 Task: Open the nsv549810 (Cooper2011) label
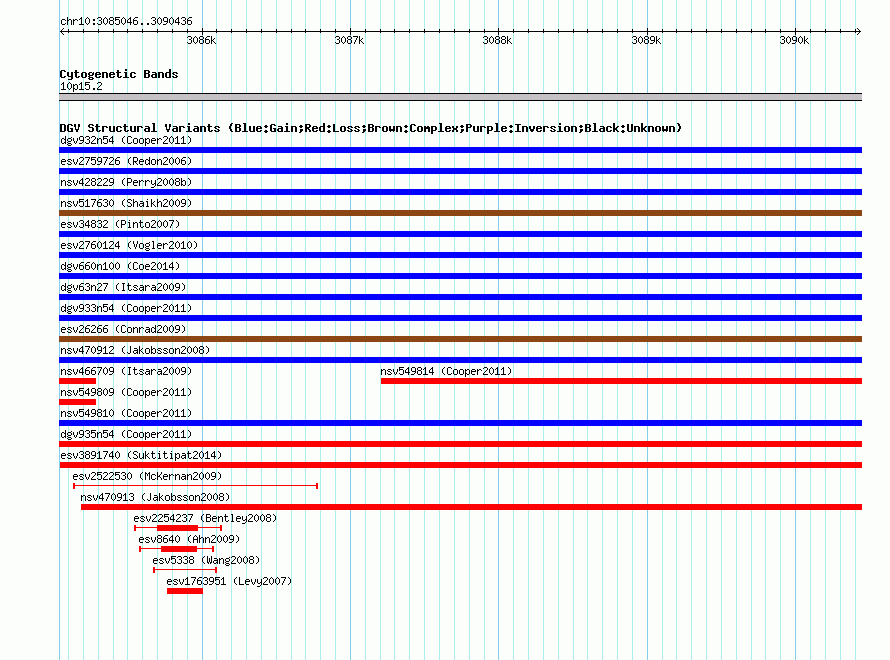tap(126, 413)
